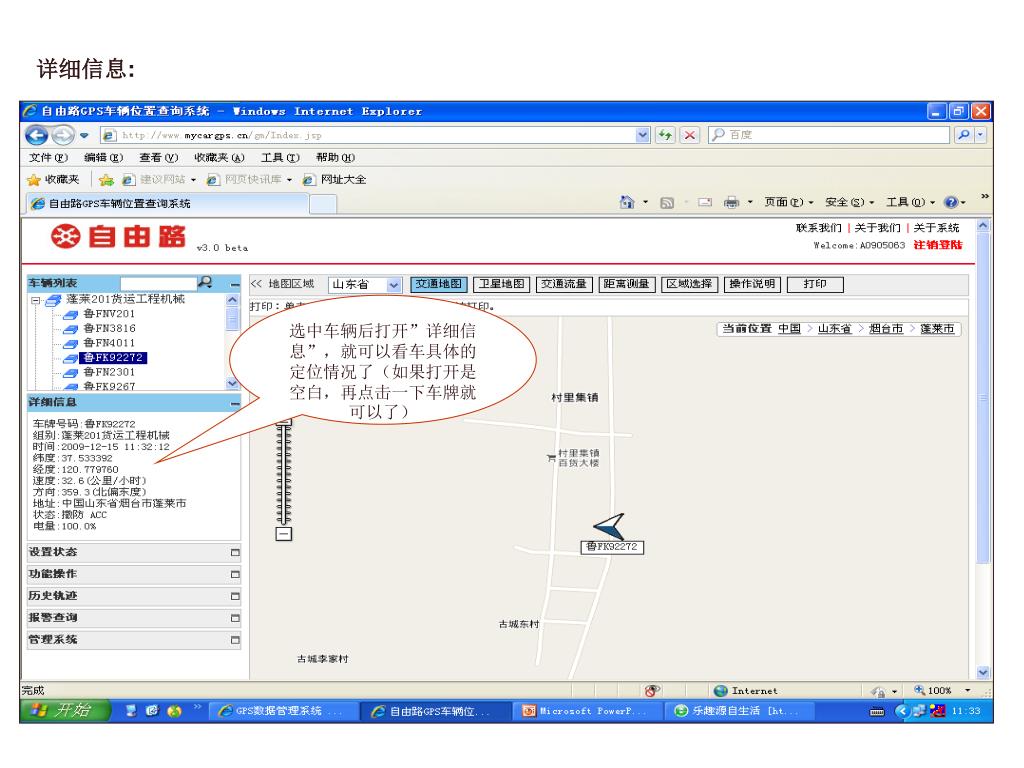Click the stop loading X icon
This screenshot has width=1024, height=768.
tap(690, 135)
